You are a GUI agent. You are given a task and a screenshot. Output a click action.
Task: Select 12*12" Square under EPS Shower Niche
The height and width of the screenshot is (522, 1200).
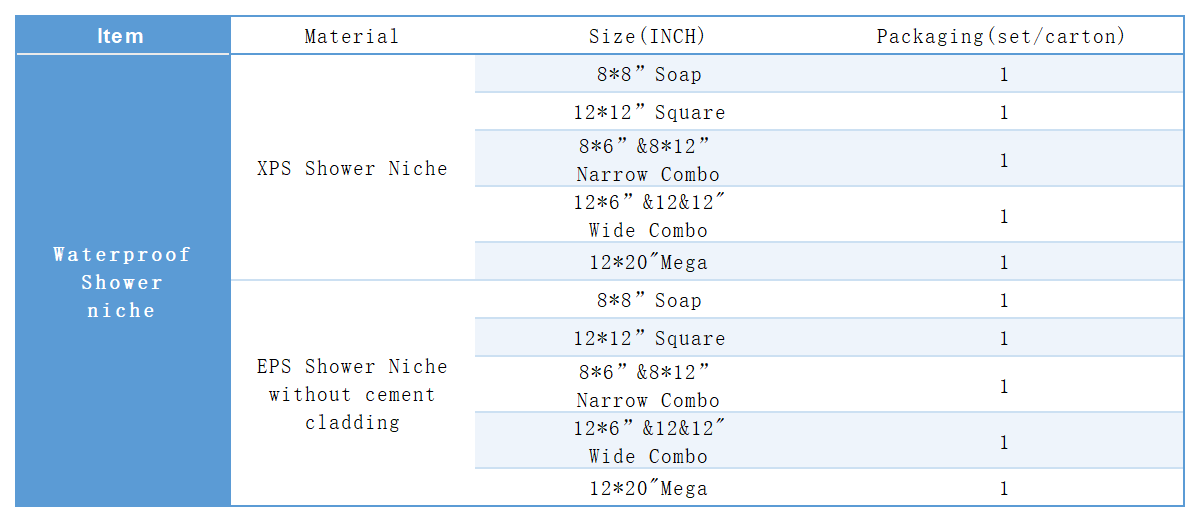648,338
